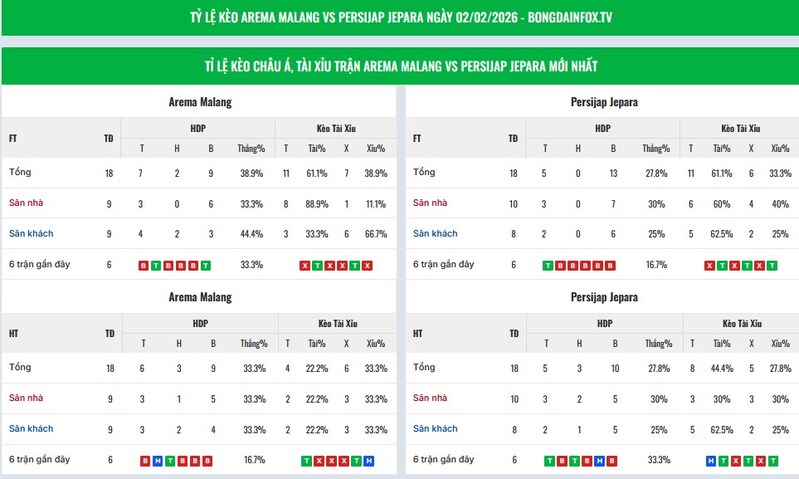Select the Kèo Tài Xỉu header in Arema Malang FT table

pos(337,128)
